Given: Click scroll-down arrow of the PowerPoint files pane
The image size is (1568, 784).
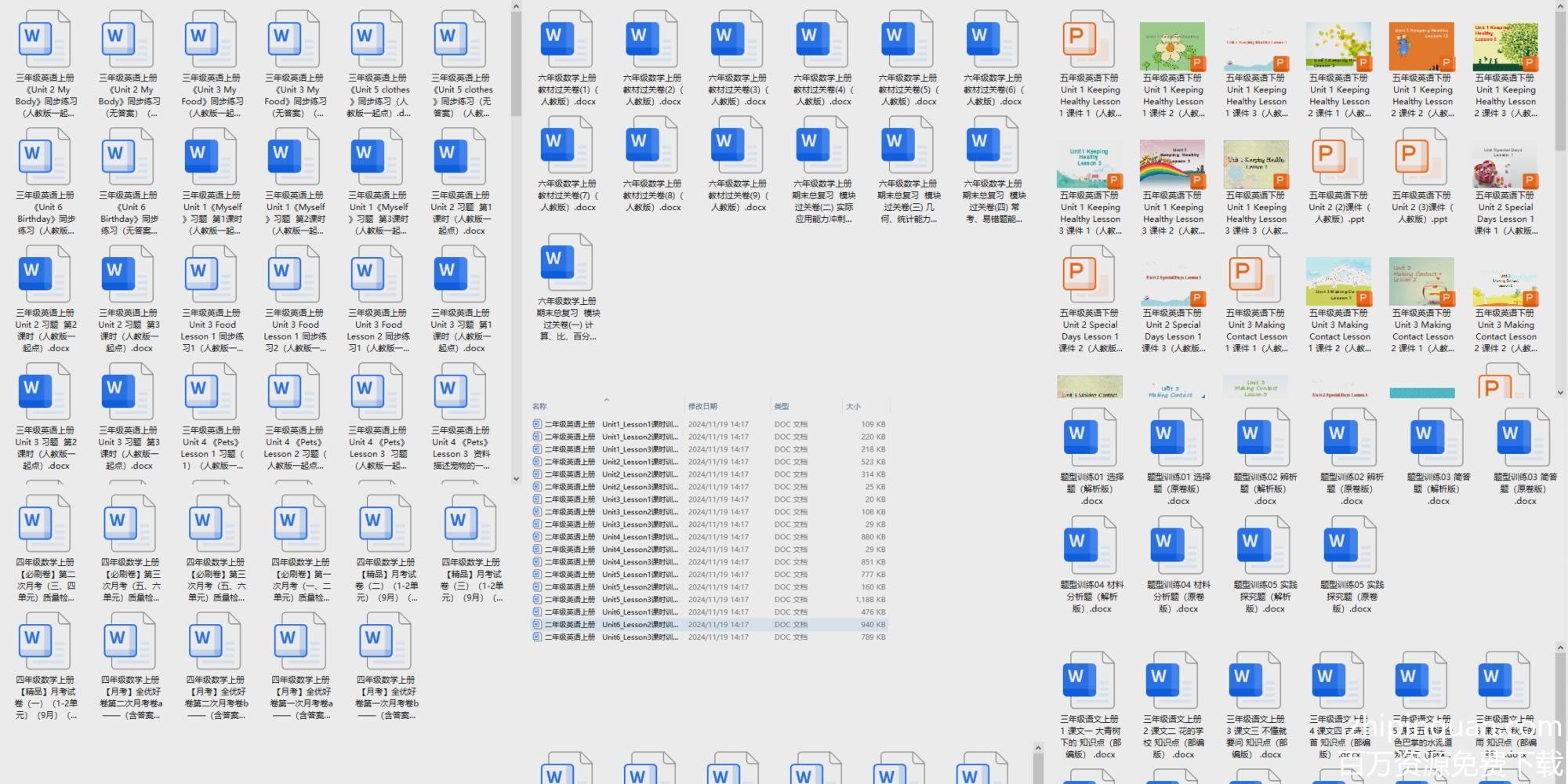Looking at the screenshot, I should [x=1560, y=393].
